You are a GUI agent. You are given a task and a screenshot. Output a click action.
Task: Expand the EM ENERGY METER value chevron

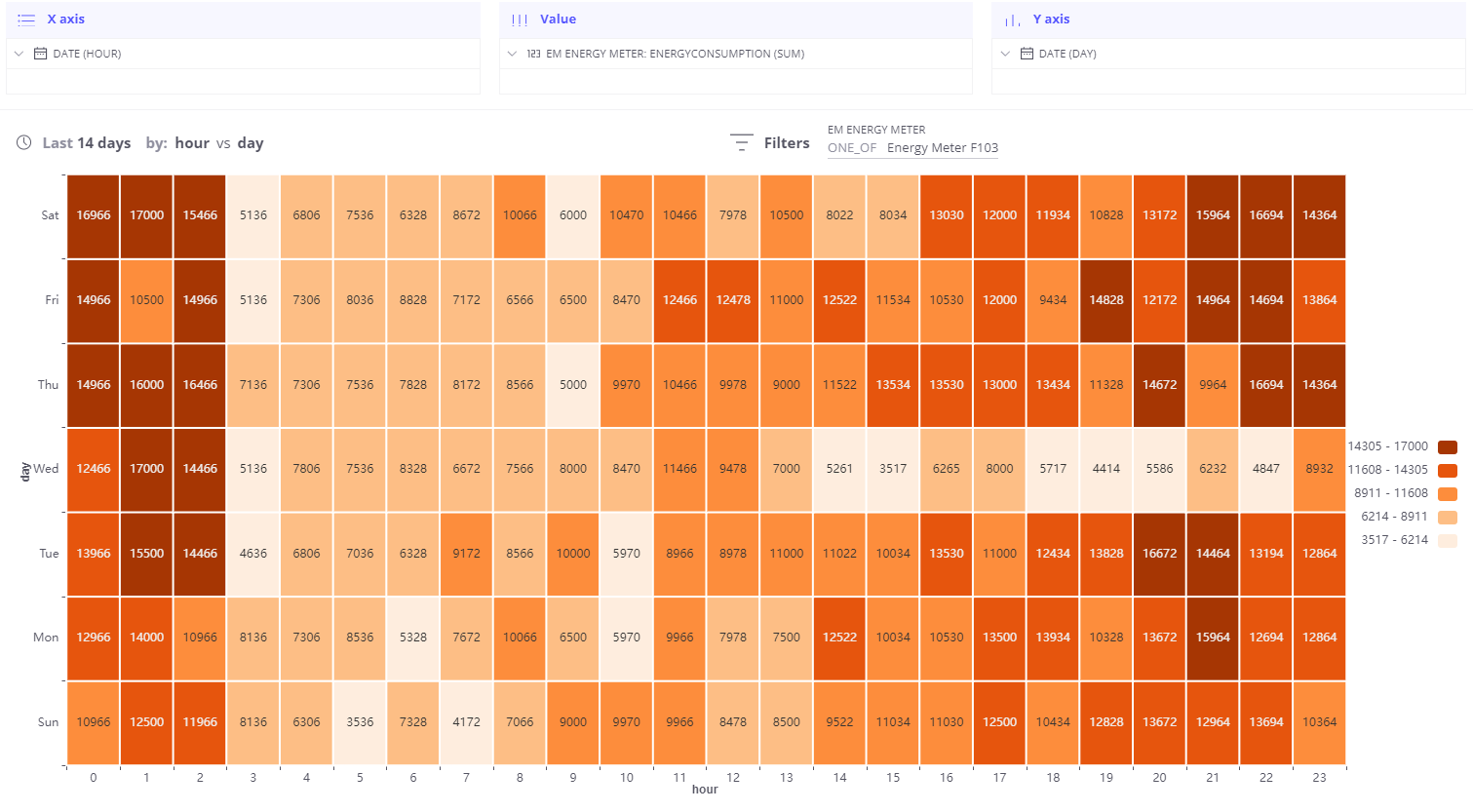[x=512, y=54]
